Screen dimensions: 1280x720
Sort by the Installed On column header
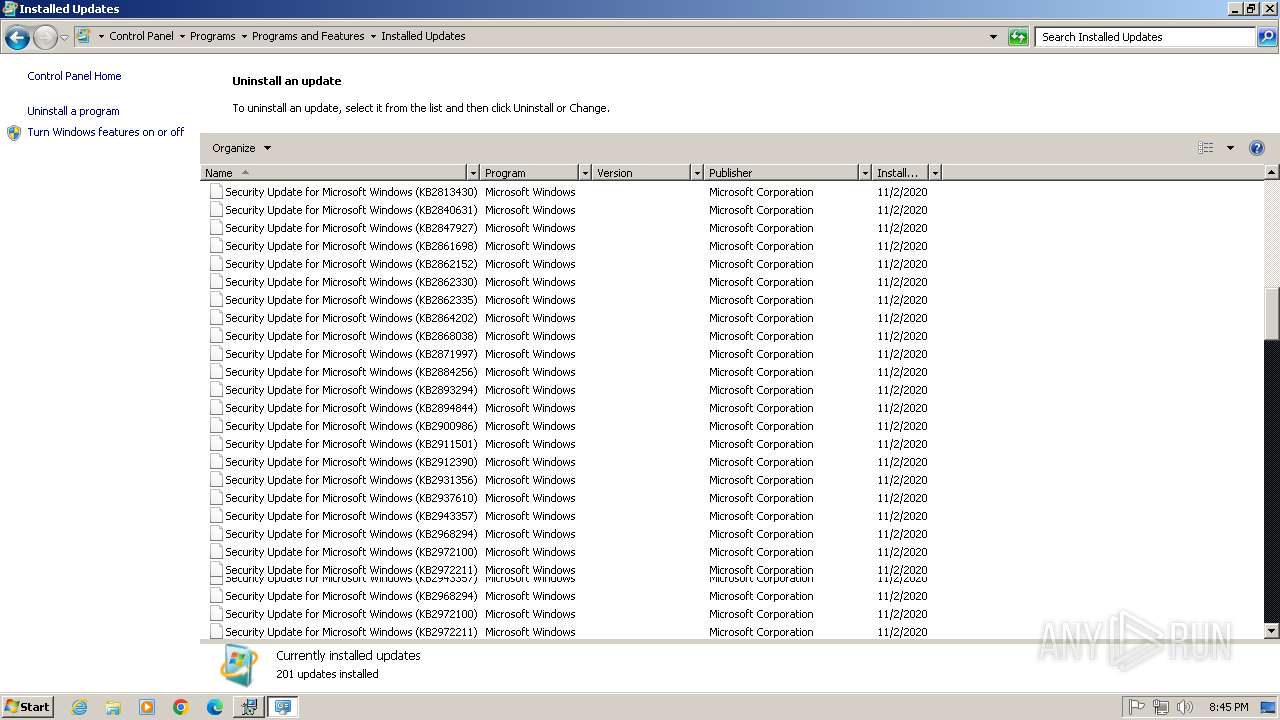(x=901, y=173)
